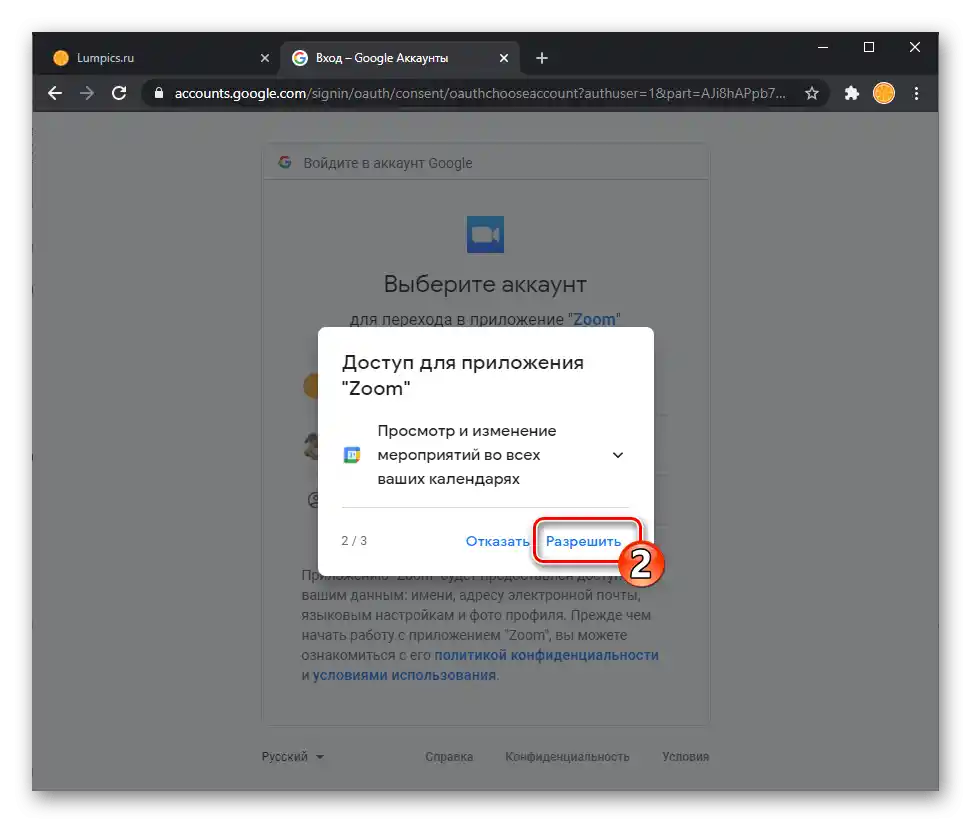
Task: Click the Конфиденциальность footer link
Action: point(567,757)
